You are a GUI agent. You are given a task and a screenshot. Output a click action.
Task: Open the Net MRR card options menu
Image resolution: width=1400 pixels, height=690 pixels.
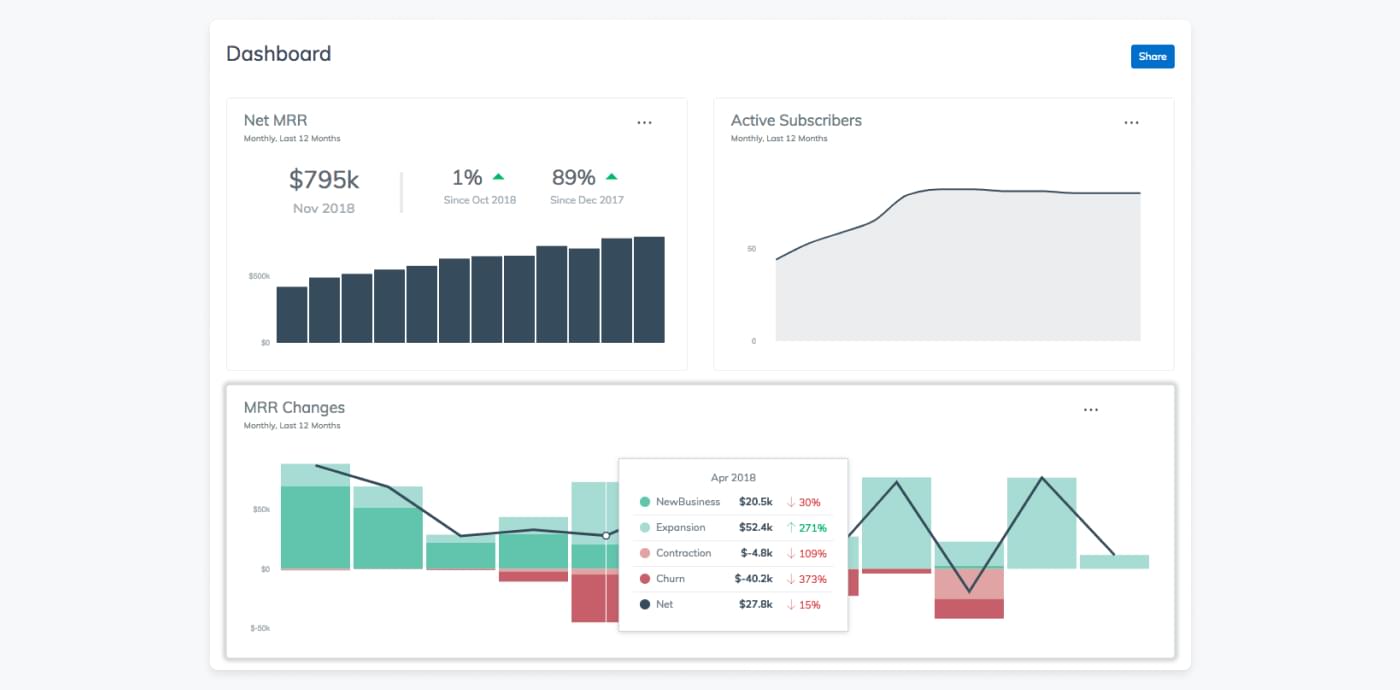(x=644, y=123)
